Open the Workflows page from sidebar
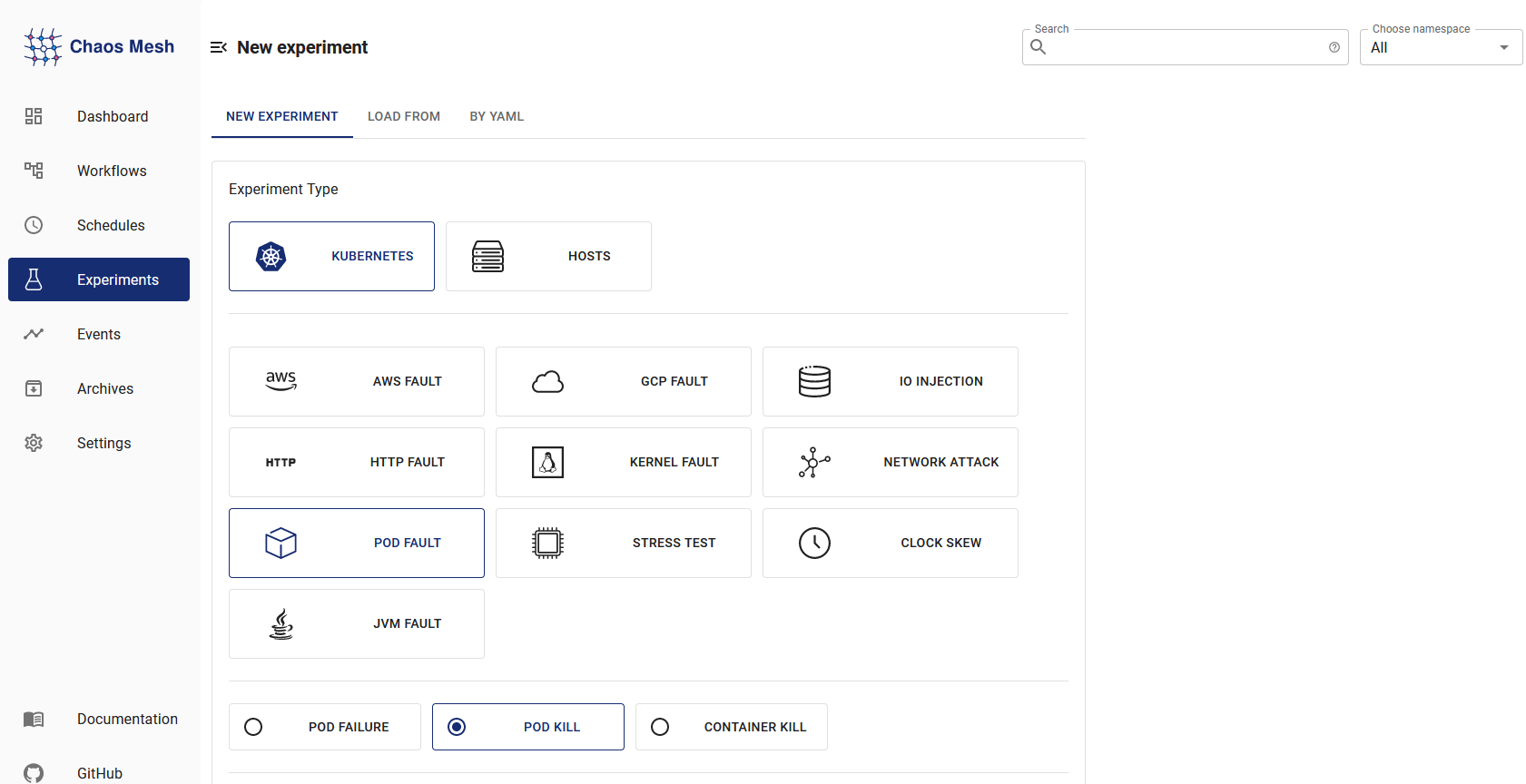The image size is (1526, 784). [x=99, y=171]
